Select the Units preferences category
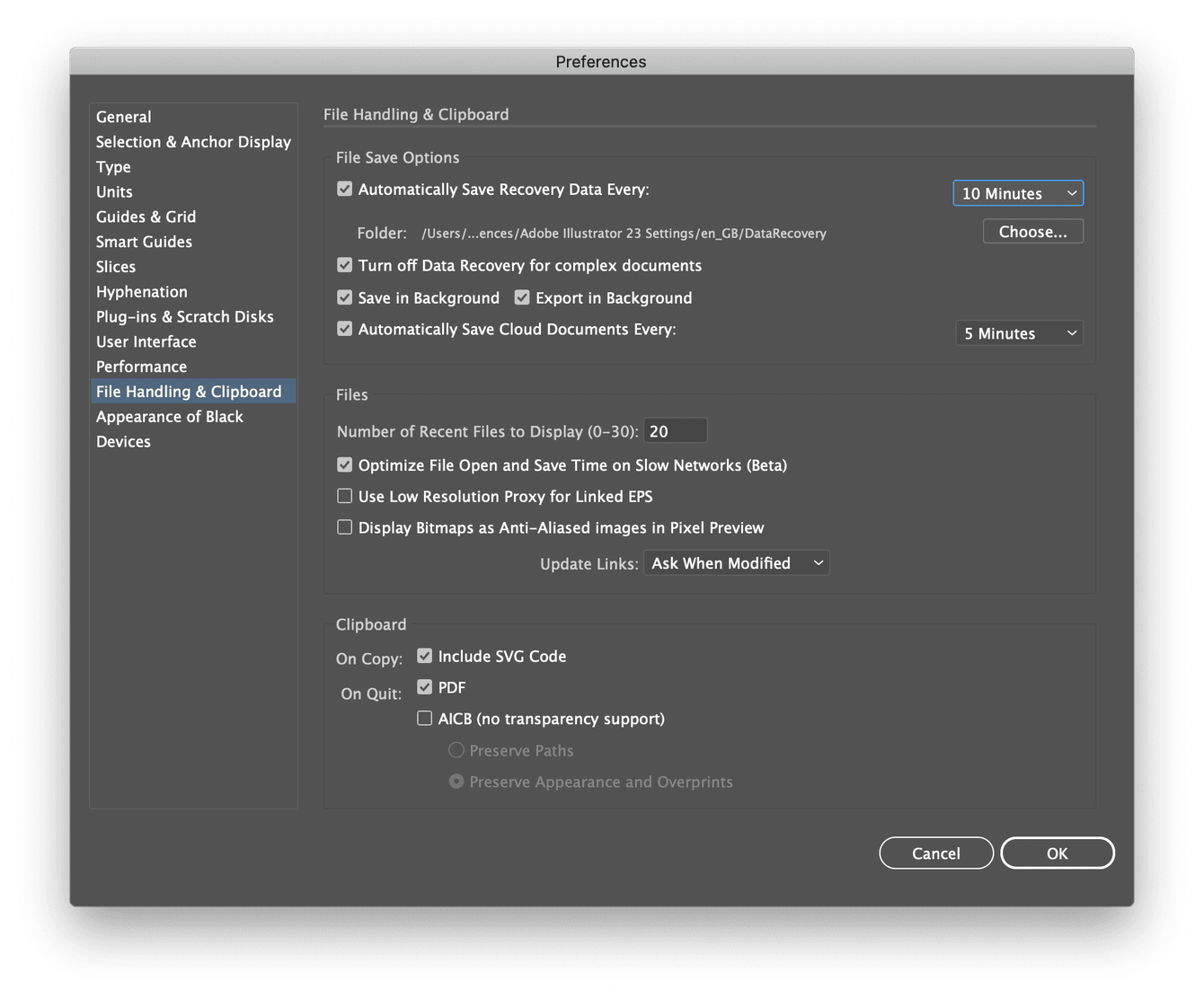This screenshot has width=1204, height=999. [x=114, y=191]
